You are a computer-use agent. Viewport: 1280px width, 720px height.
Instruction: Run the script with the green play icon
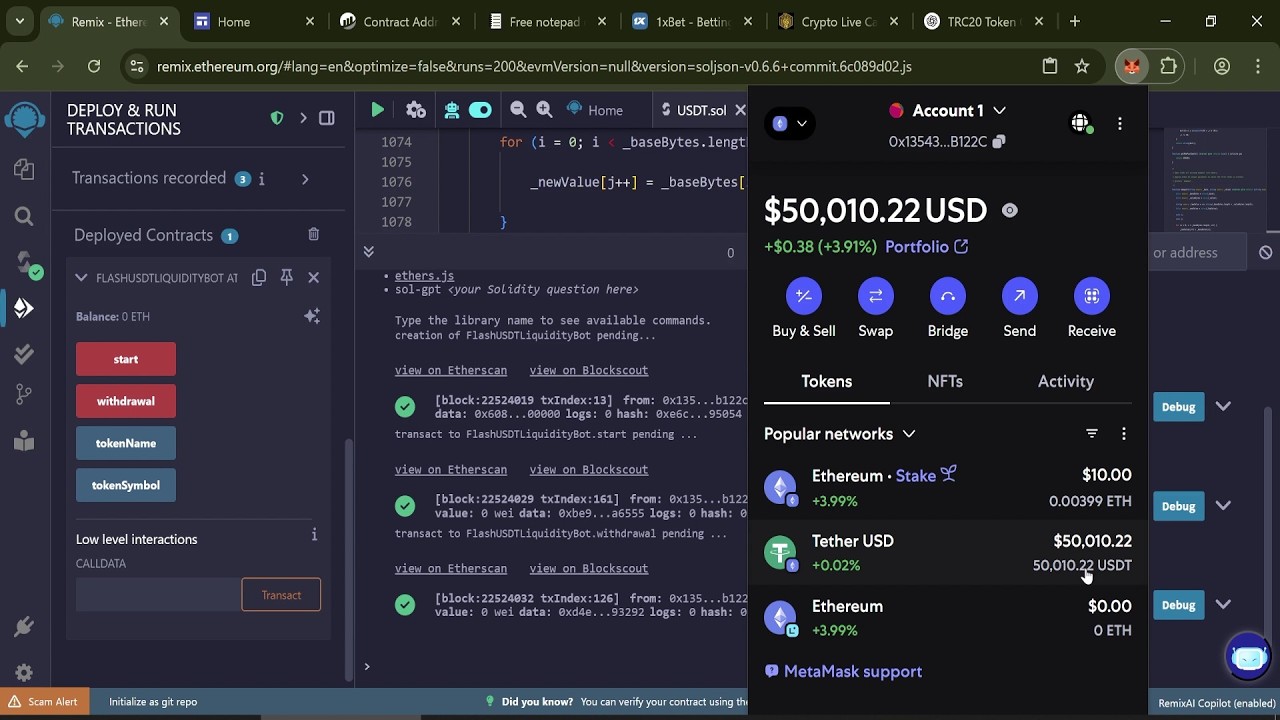click(377, 110)
